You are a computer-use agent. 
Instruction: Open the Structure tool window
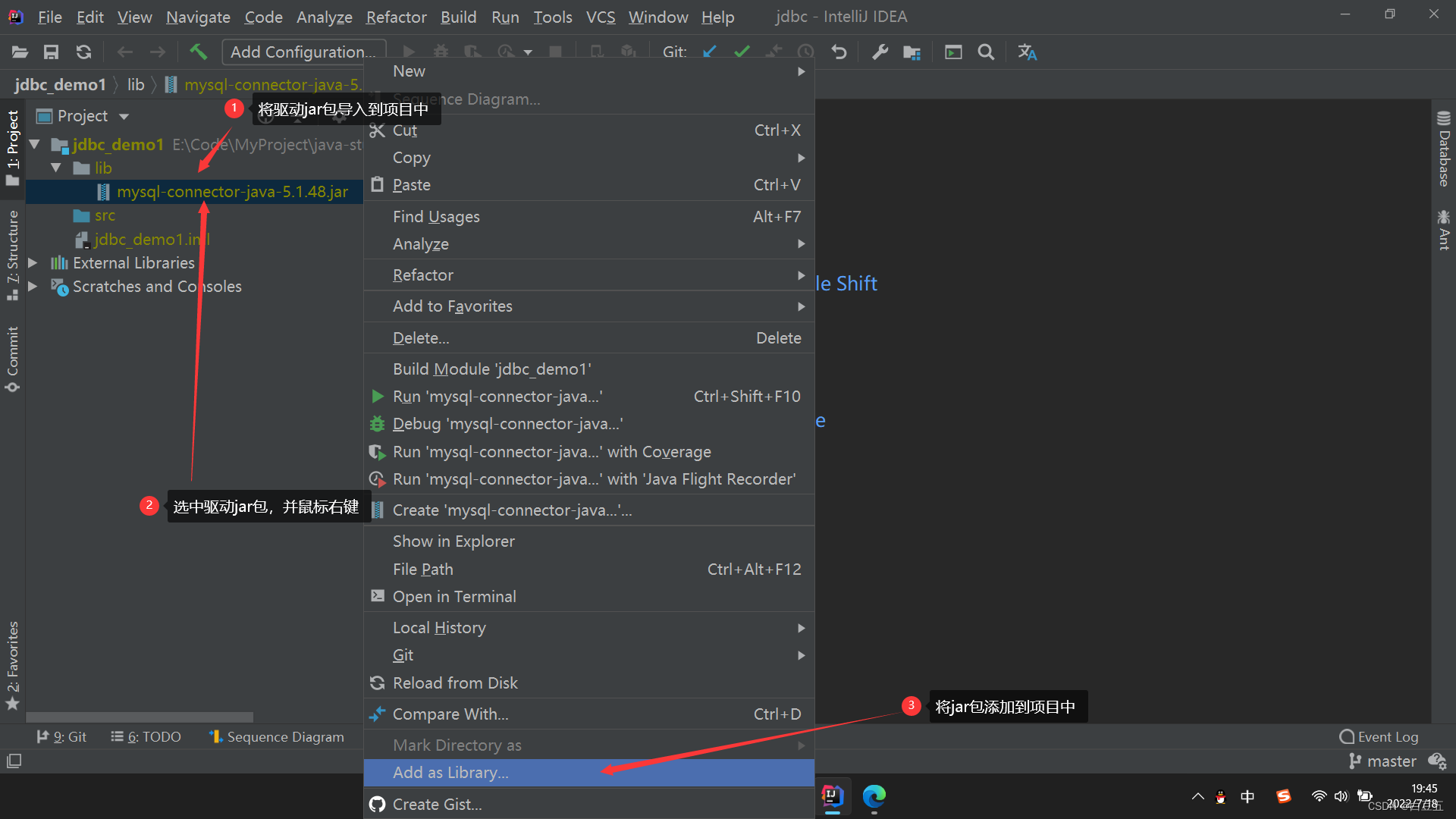pyautogui.click(x=13, y=255)
